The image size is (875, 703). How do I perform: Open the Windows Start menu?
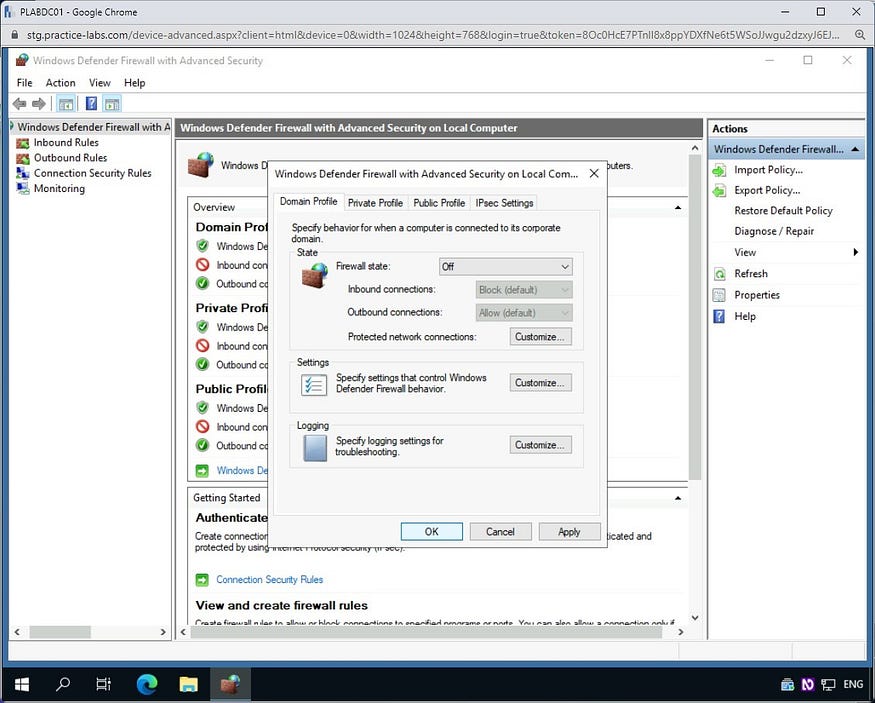coord(21,684)
